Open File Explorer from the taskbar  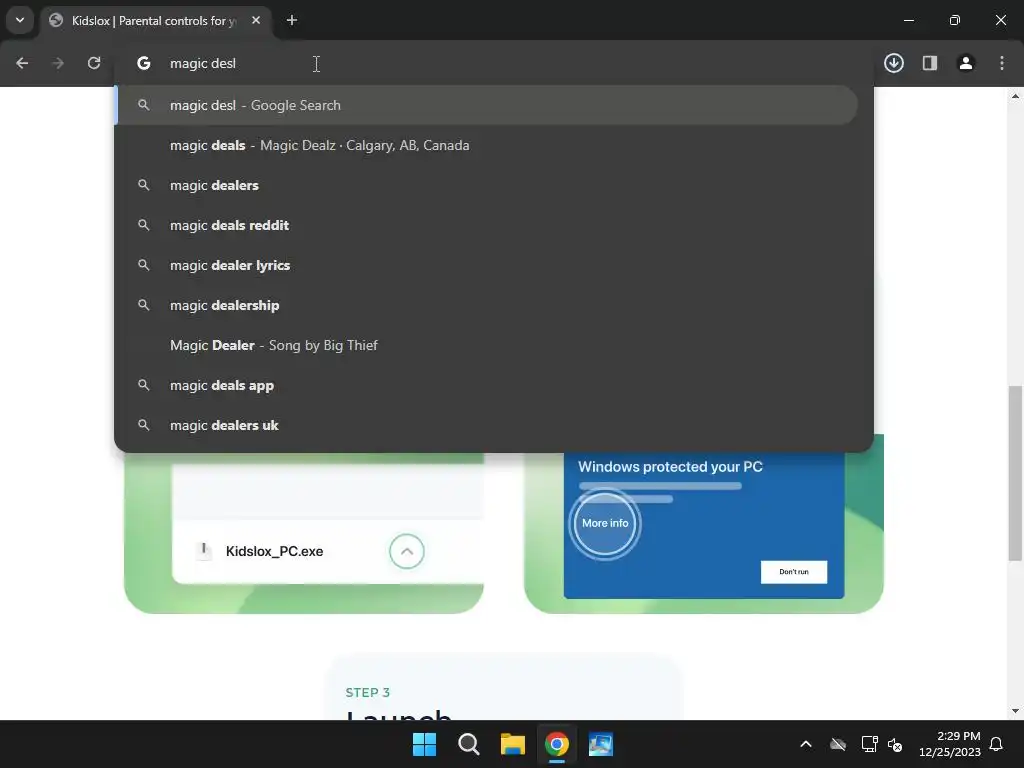click(x=513, y=744)
